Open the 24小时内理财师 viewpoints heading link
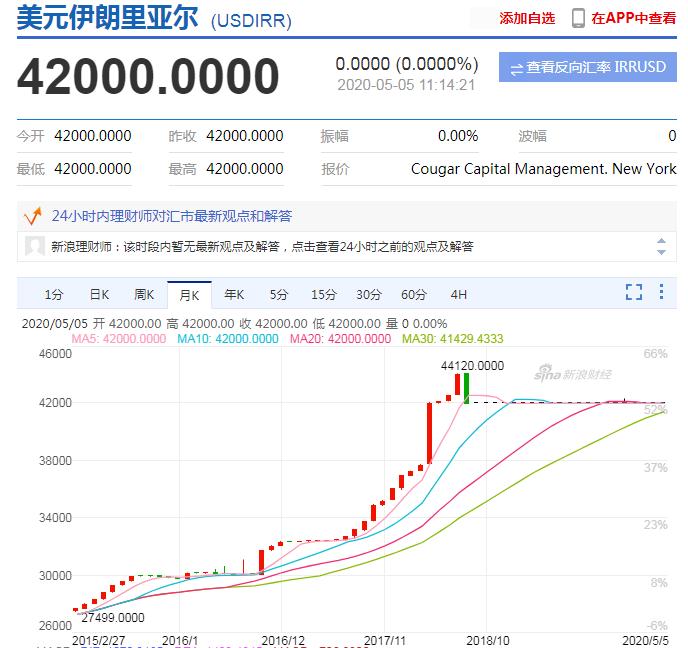688x648 pixels. pos(171,216)
